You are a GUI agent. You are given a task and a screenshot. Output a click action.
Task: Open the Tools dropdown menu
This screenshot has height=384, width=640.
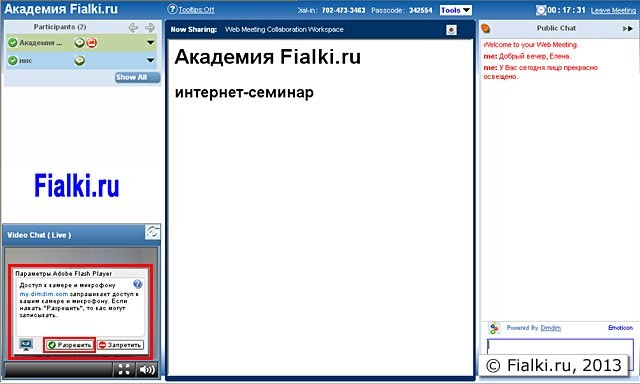click(456, 10)
